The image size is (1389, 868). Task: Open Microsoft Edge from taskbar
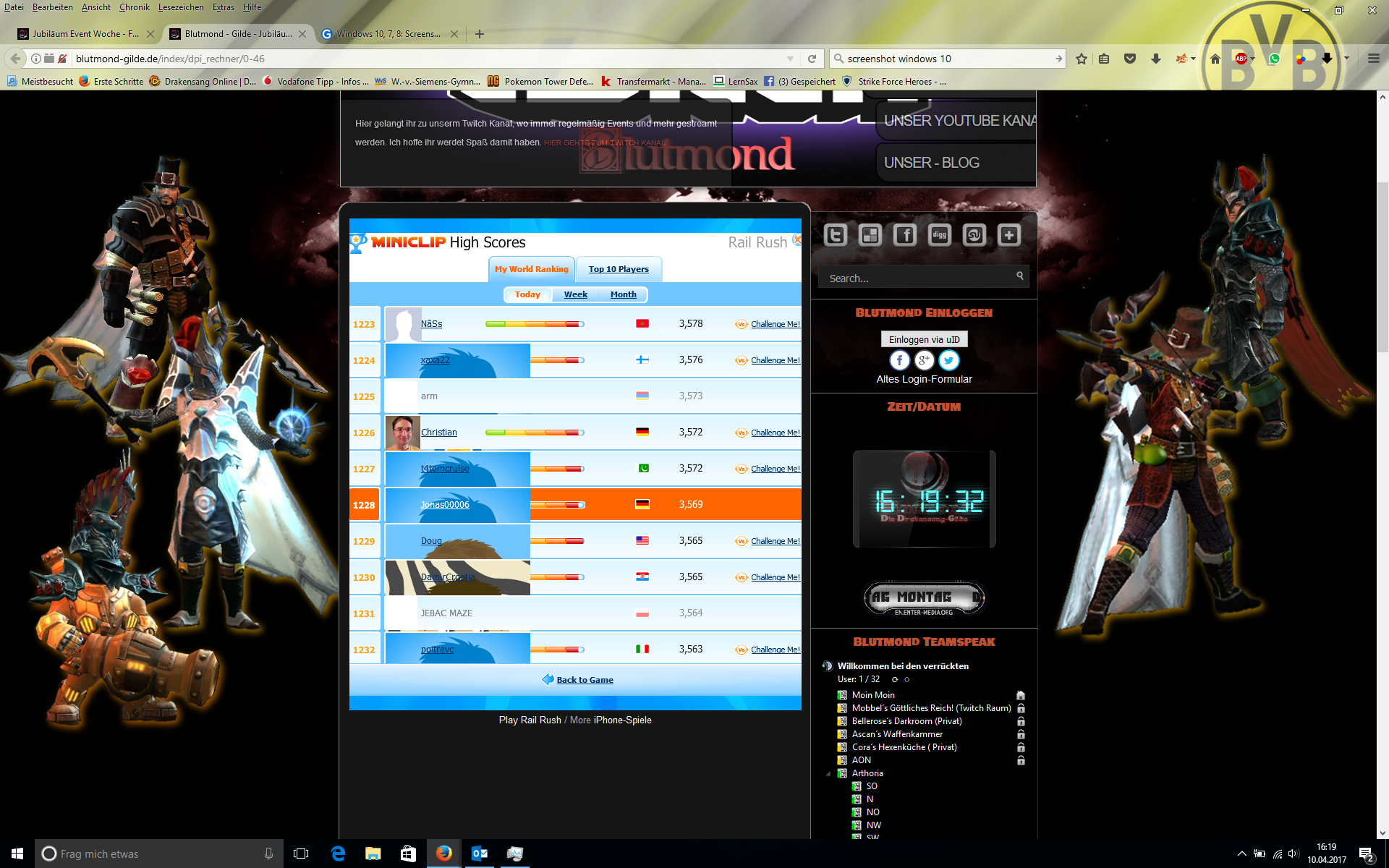[338, 854]
